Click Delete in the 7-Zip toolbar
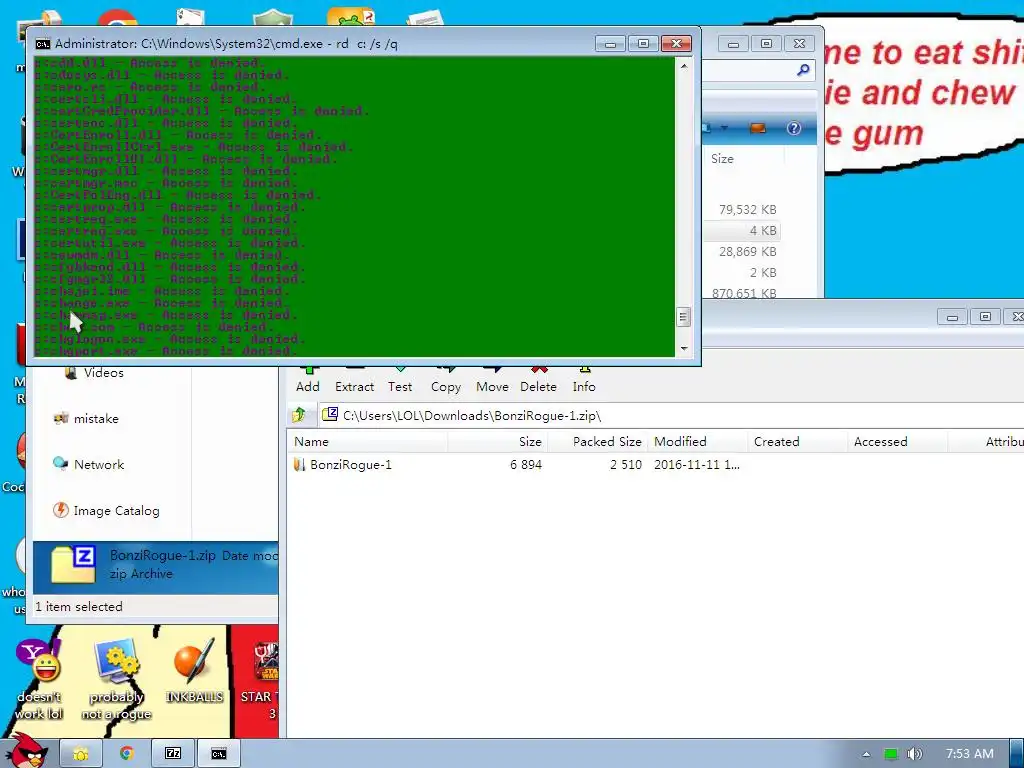Screen dimensions: 1024x768 [538, 381]
